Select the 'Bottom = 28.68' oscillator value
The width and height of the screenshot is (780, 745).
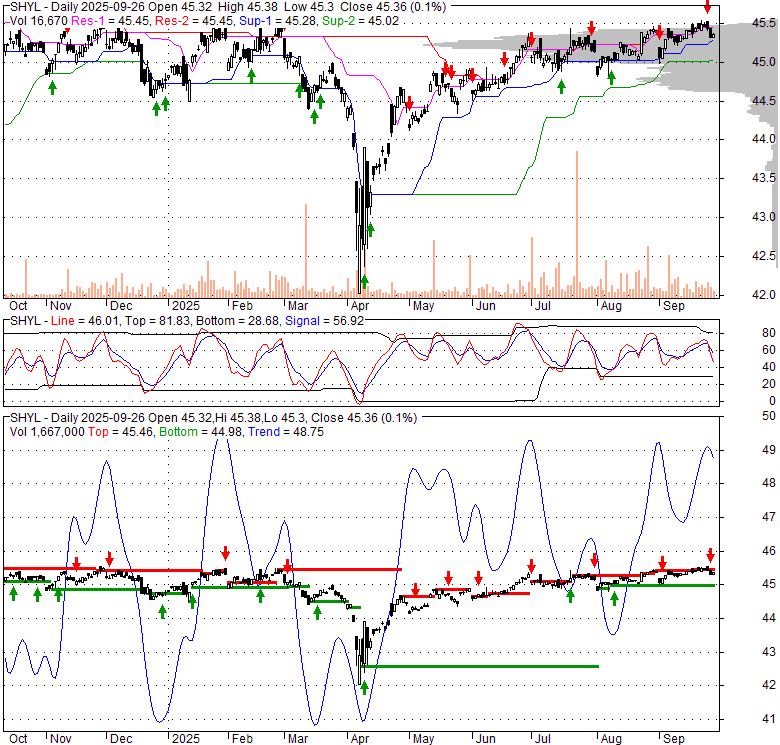point(238,321)
